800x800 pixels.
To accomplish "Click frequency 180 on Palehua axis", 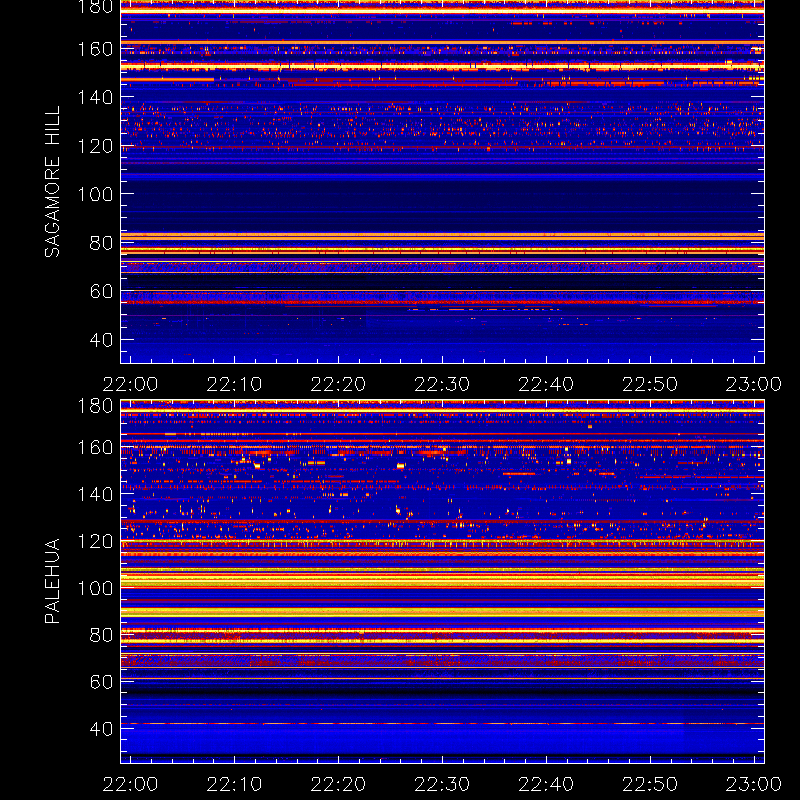I will pos(95,406).
